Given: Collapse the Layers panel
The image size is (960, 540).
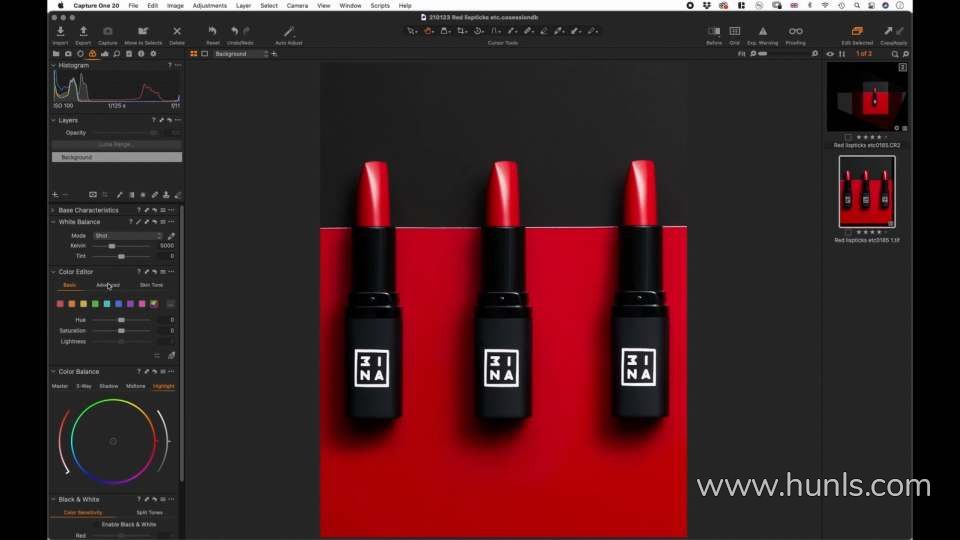Looking at the screenshot, I should [x=53, y=121].
